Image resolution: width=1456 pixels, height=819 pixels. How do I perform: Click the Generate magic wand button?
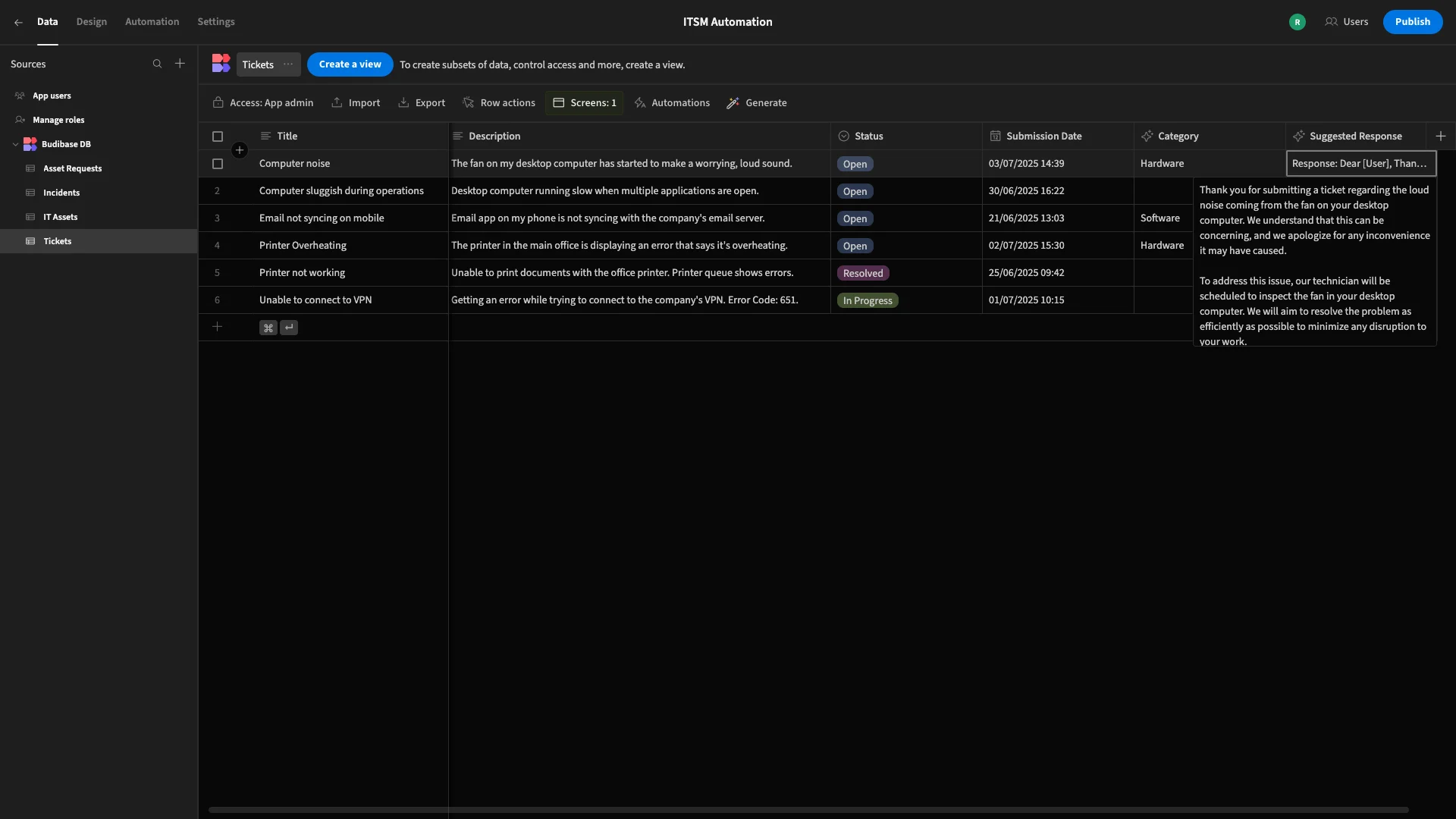(x=757, y=103)
